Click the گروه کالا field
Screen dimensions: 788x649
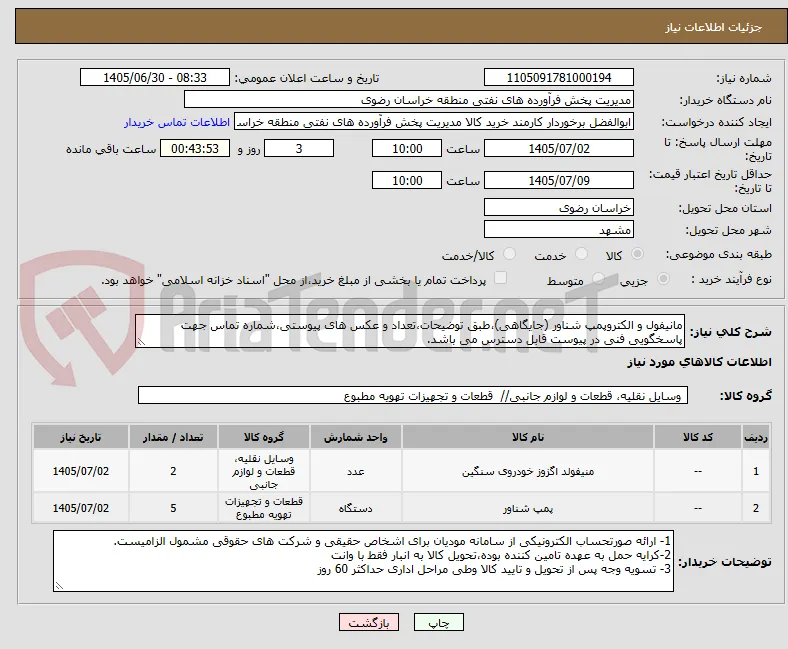pos(413,396)
